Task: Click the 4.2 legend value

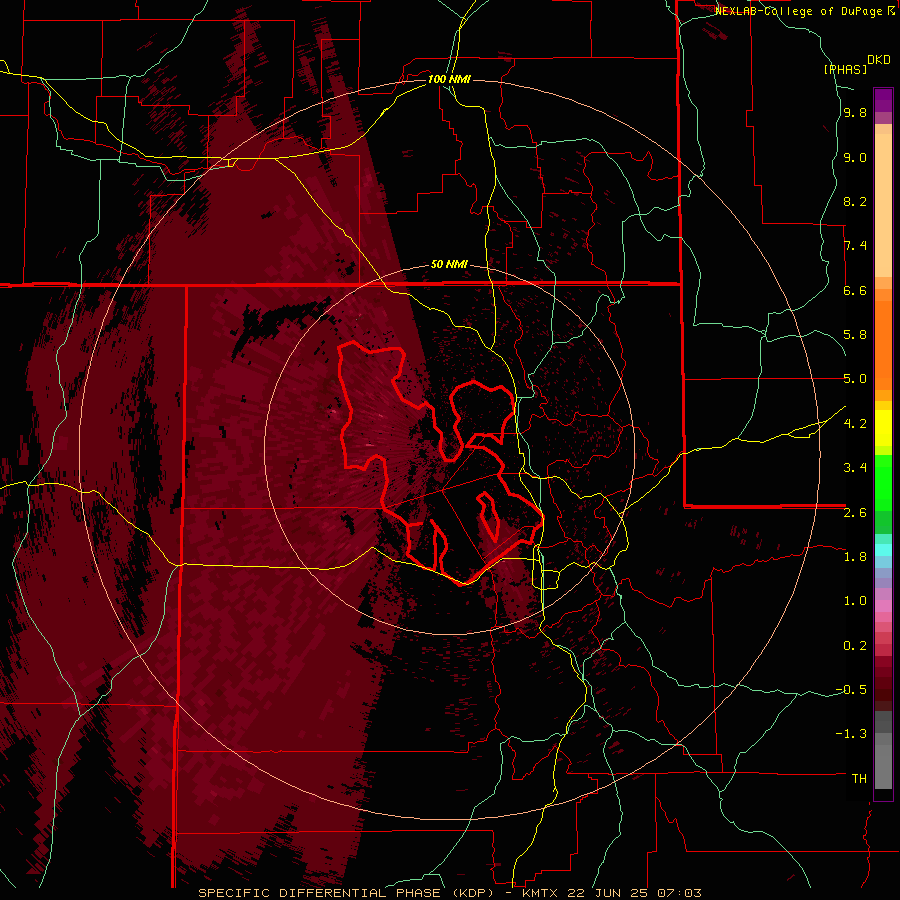Action: click(855, 424)
